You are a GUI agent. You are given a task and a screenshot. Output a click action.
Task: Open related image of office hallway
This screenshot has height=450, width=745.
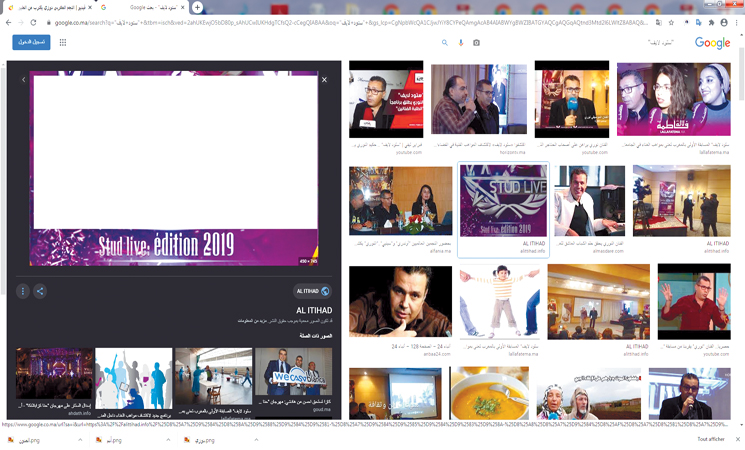[x=213, y=376]
